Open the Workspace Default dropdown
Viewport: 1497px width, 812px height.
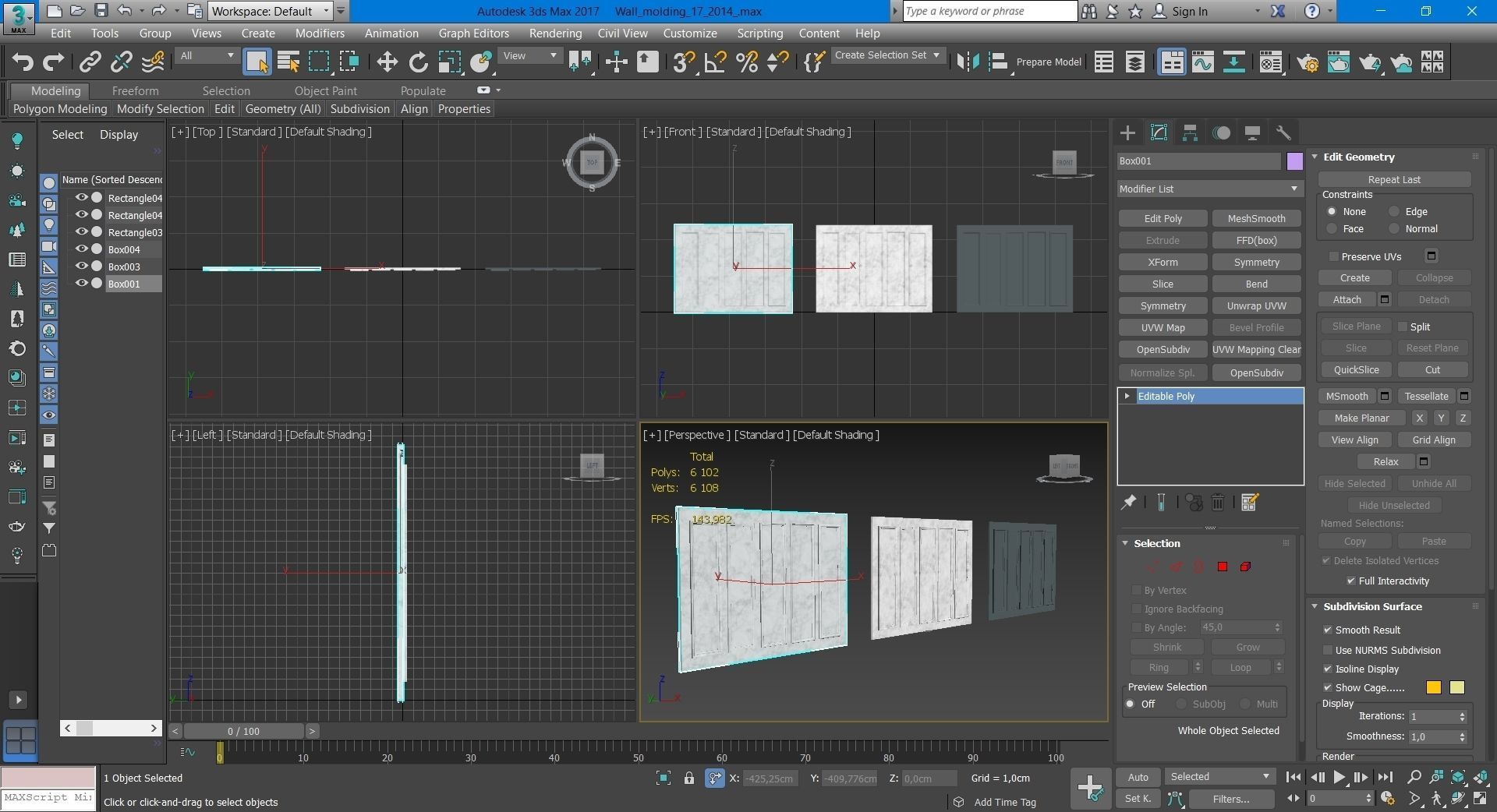coord(271,11)
